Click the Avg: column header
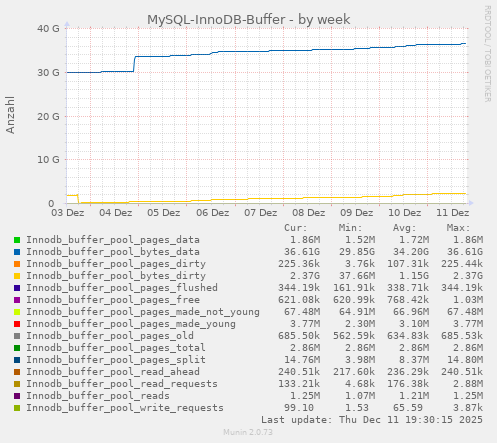This screenshot has width=497, height=443. pos(405,228)
